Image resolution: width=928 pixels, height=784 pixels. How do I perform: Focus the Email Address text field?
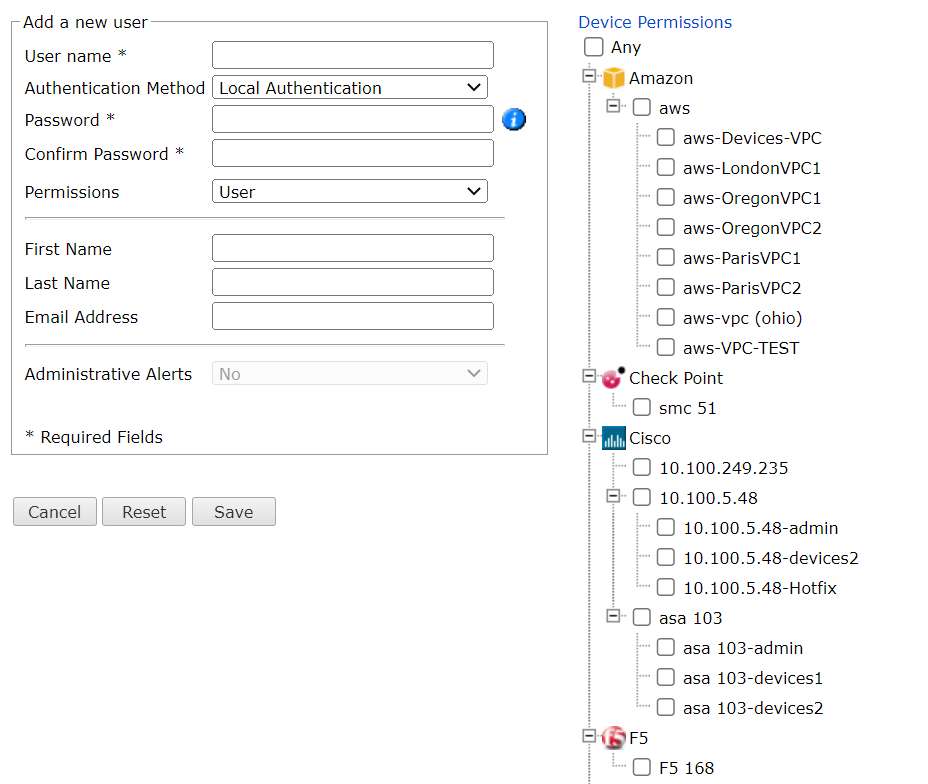pos(353,317)
